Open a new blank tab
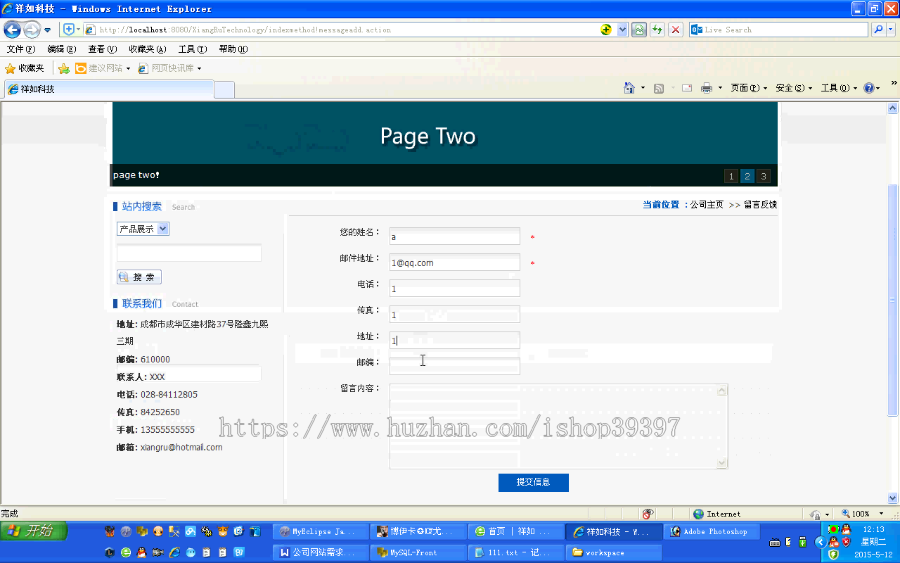Viewport: 900px width, 563px height. [x=224, y=90]
